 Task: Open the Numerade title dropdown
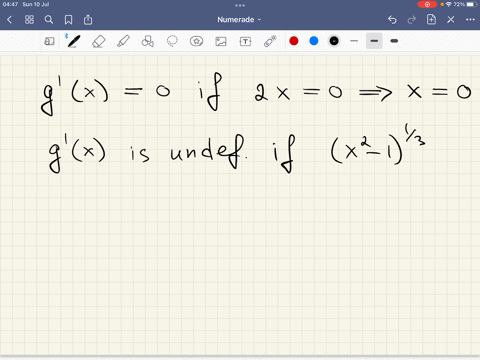click(x=239, y=20)
